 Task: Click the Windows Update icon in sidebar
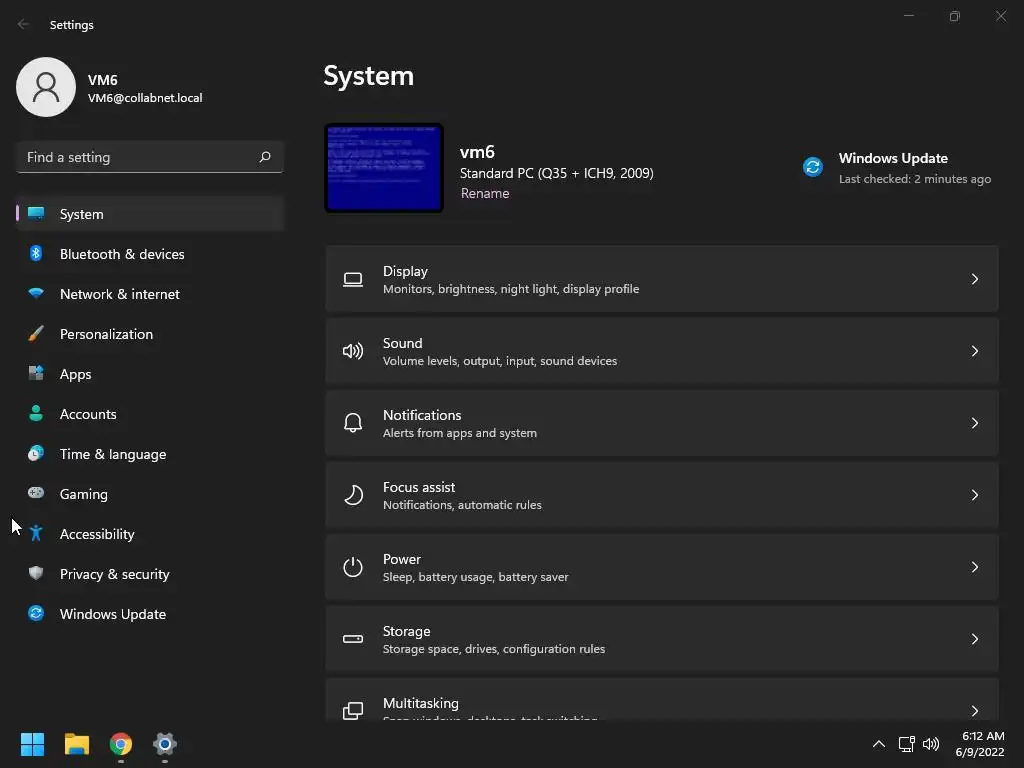coord(36,613)
